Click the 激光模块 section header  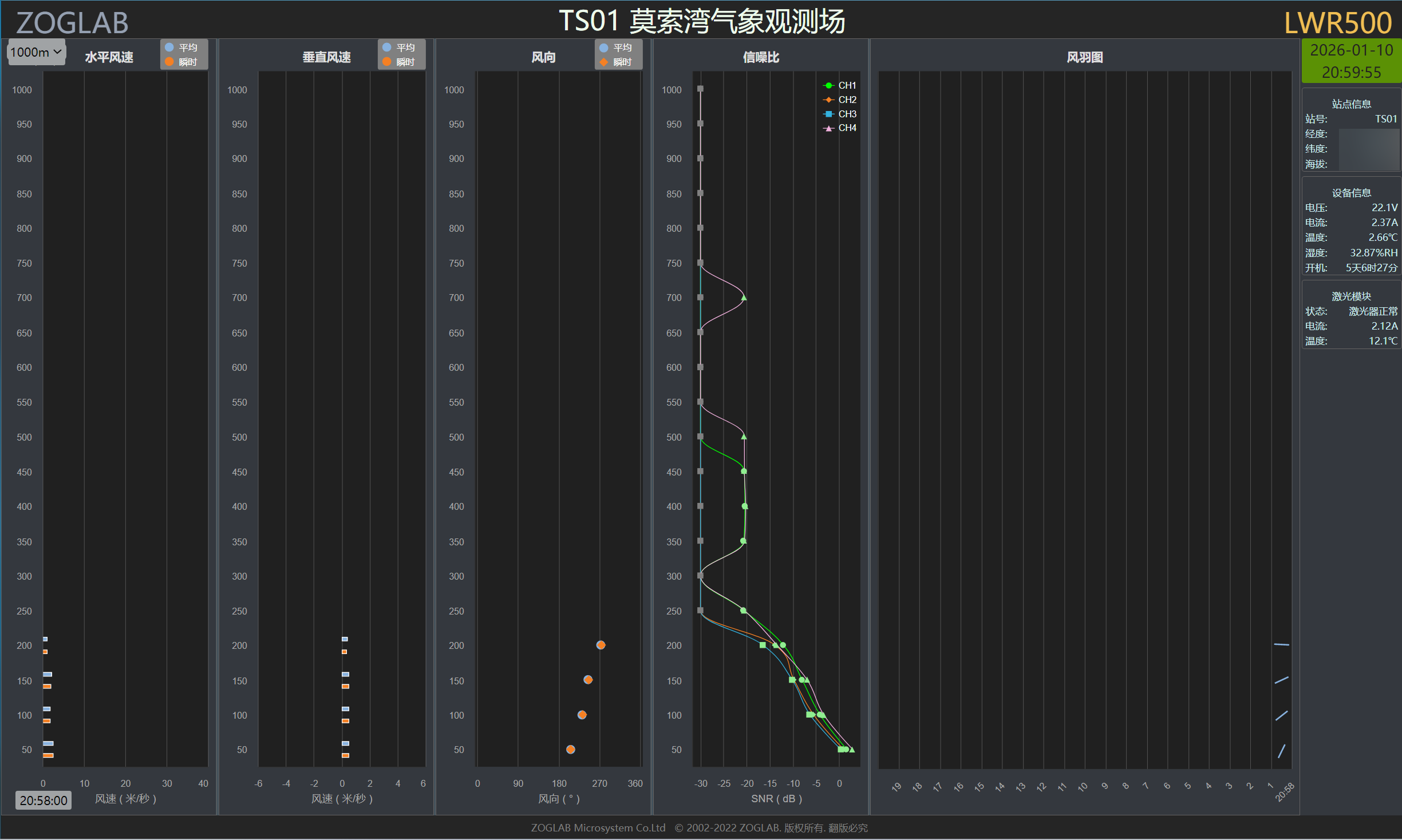tap(1351, 296)
